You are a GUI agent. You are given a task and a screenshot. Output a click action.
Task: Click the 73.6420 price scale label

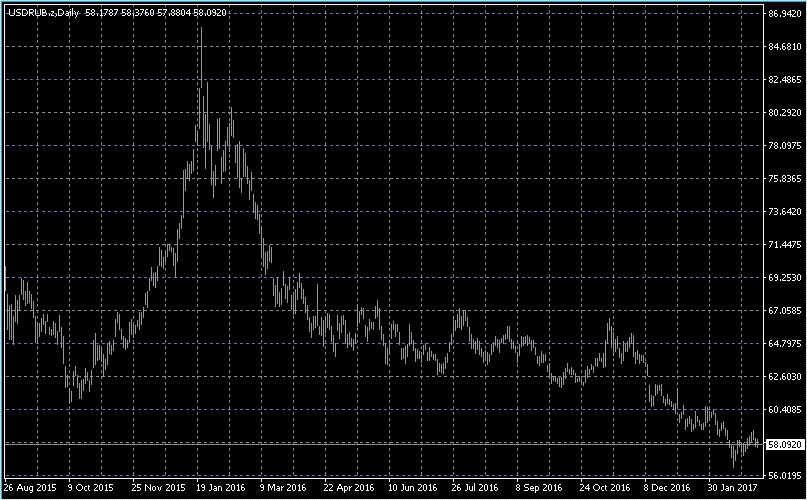[784, 212]
